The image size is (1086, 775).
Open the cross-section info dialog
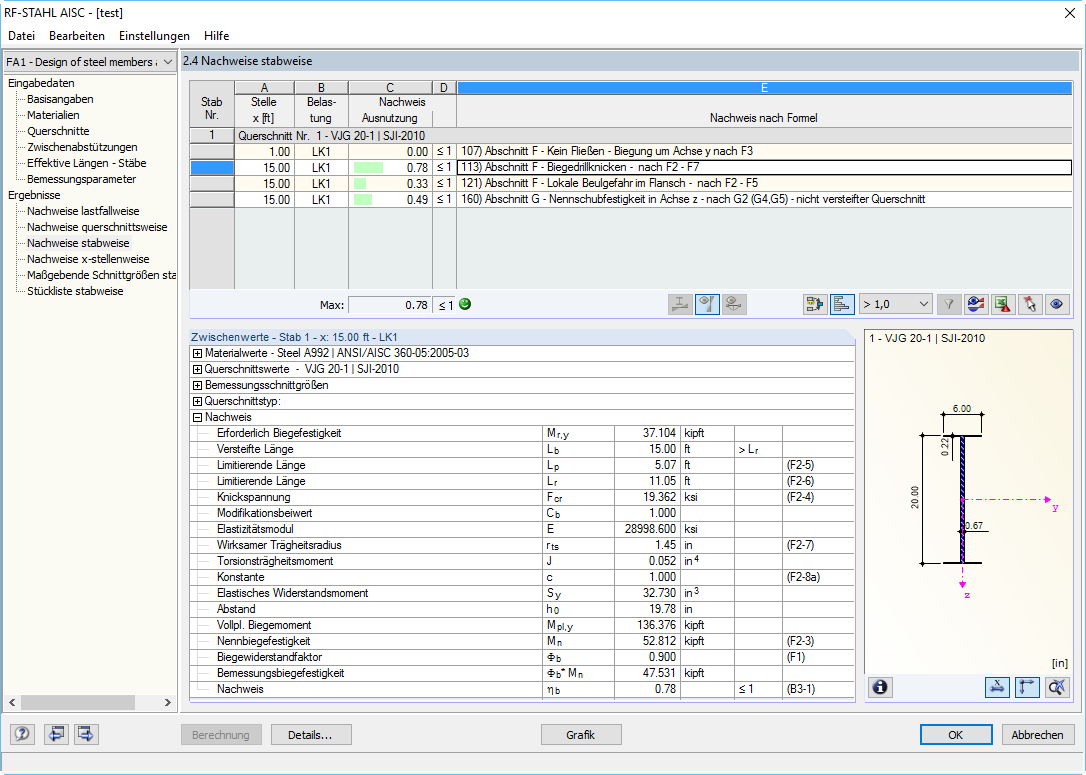[879, 687]
